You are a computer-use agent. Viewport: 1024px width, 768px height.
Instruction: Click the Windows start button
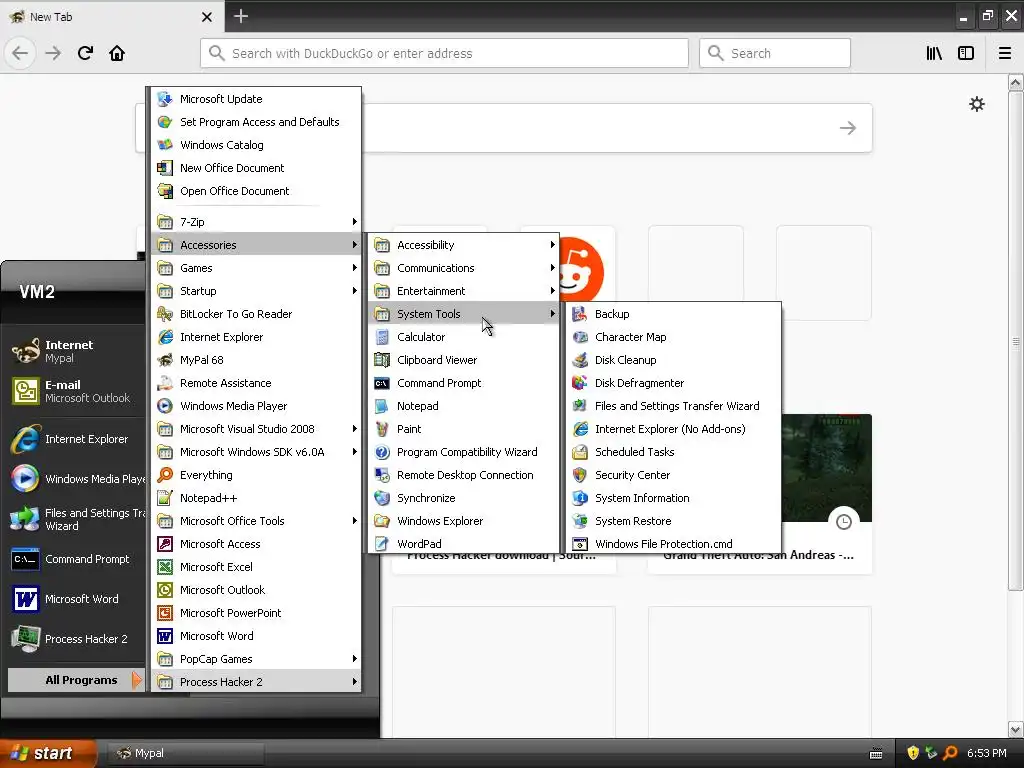(x=48, y=753)
